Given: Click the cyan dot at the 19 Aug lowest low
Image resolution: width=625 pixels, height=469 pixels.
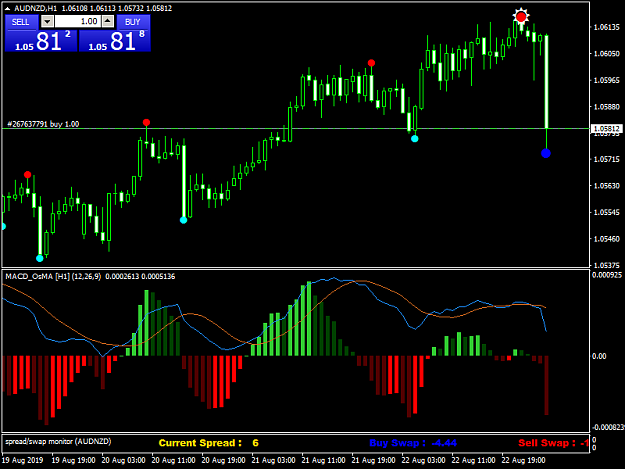Looking at the screenshot, I should [39, 258].
